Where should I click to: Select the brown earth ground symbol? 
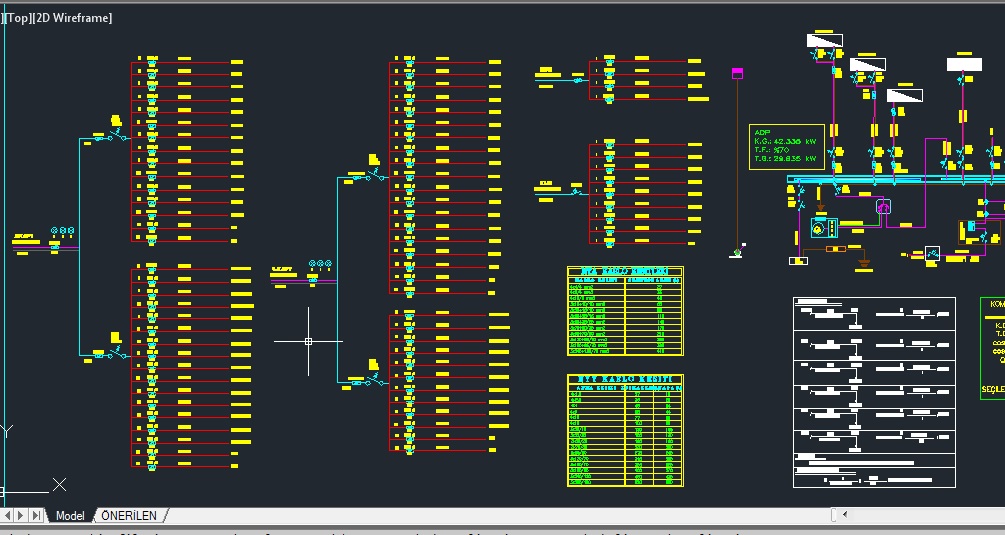tap(866, 265)
